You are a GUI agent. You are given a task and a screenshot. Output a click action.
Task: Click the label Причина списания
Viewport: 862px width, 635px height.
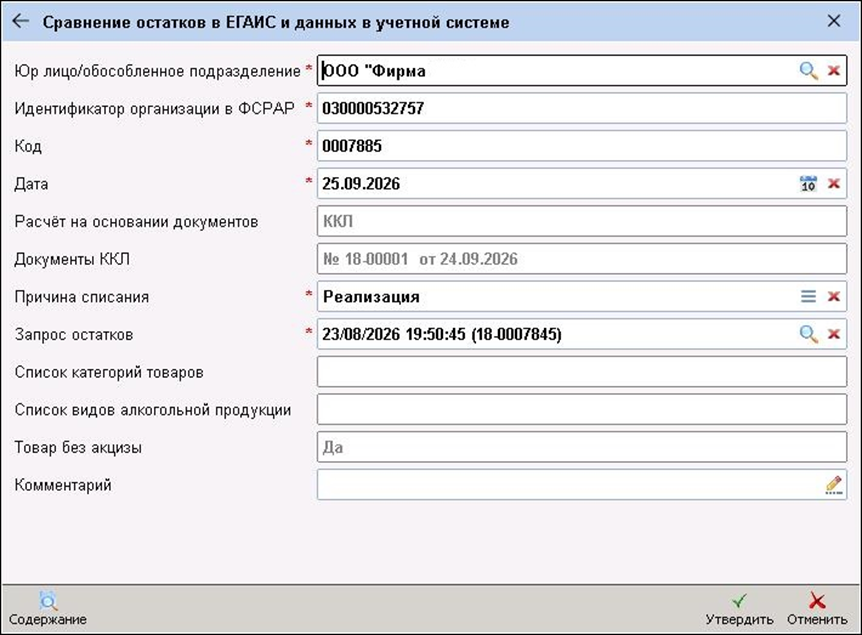pos(82,297)
